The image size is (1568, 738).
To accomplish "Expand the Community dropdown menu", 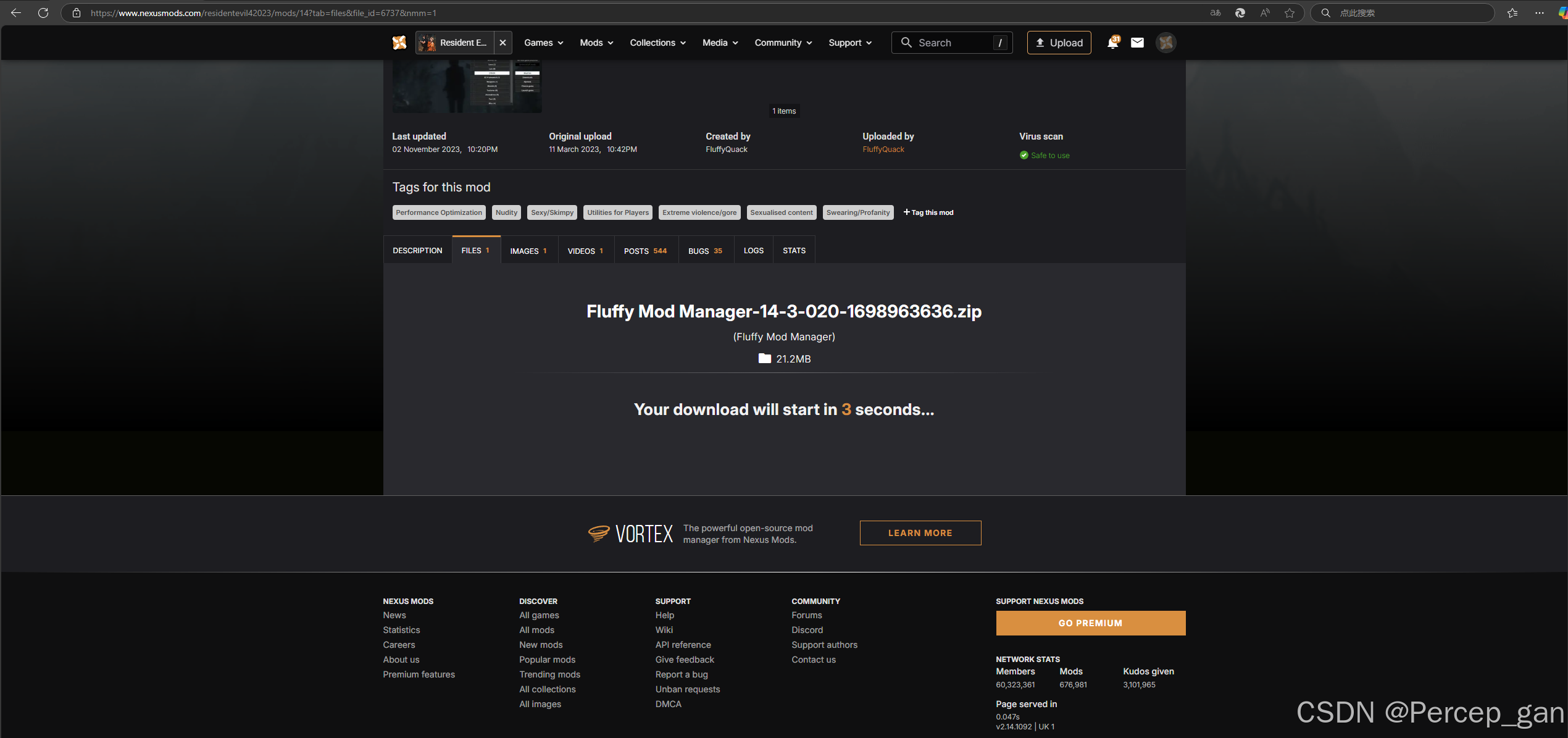I will click(x=783, y=43).
